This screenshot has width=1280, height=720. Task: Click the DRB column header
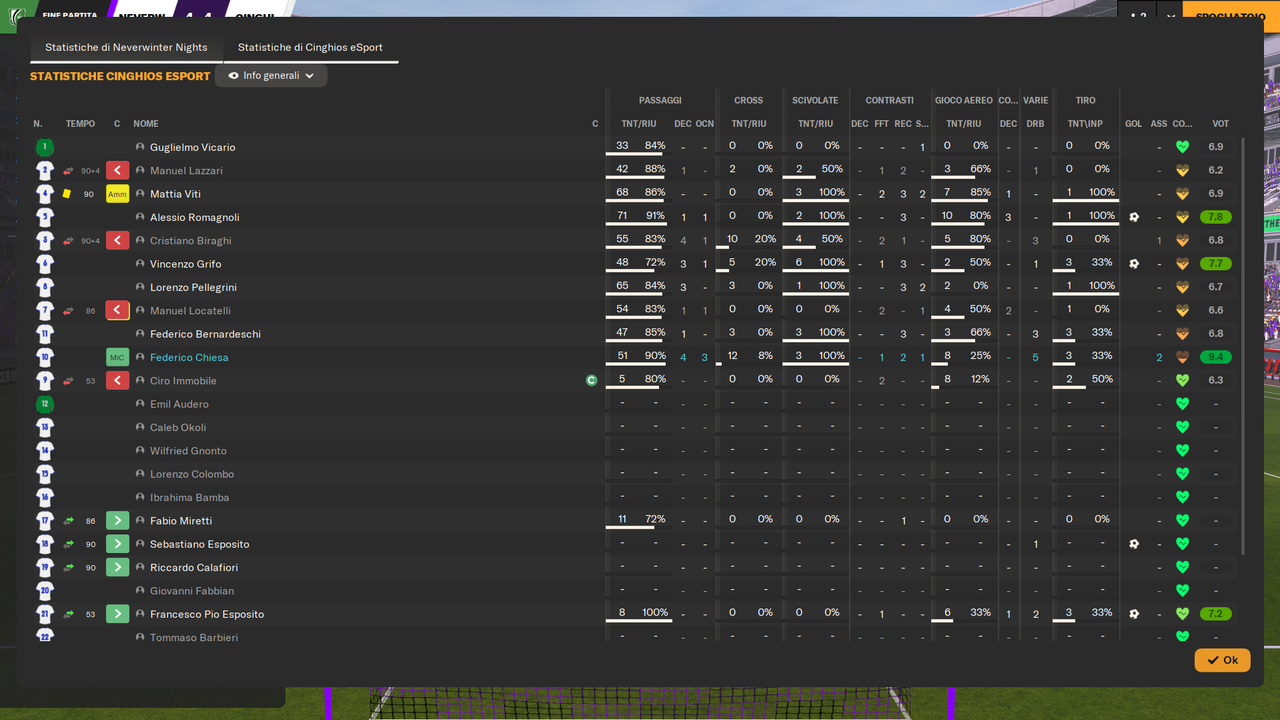pyautogui.click(x=1036, y=124)
